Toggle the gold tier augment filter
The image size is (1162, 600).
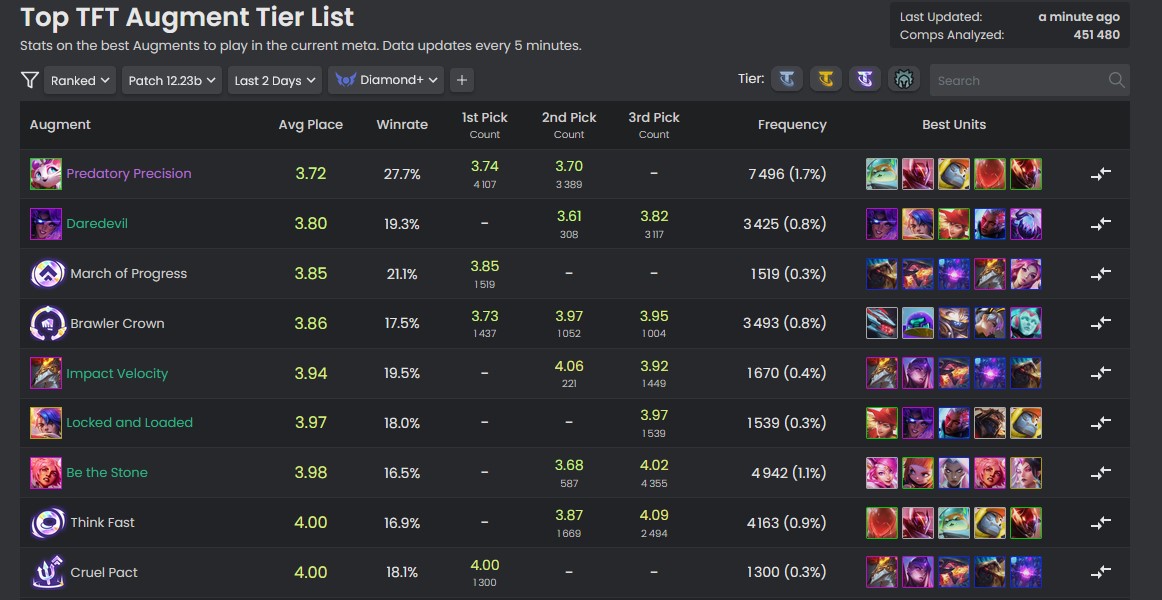[826, 79]
